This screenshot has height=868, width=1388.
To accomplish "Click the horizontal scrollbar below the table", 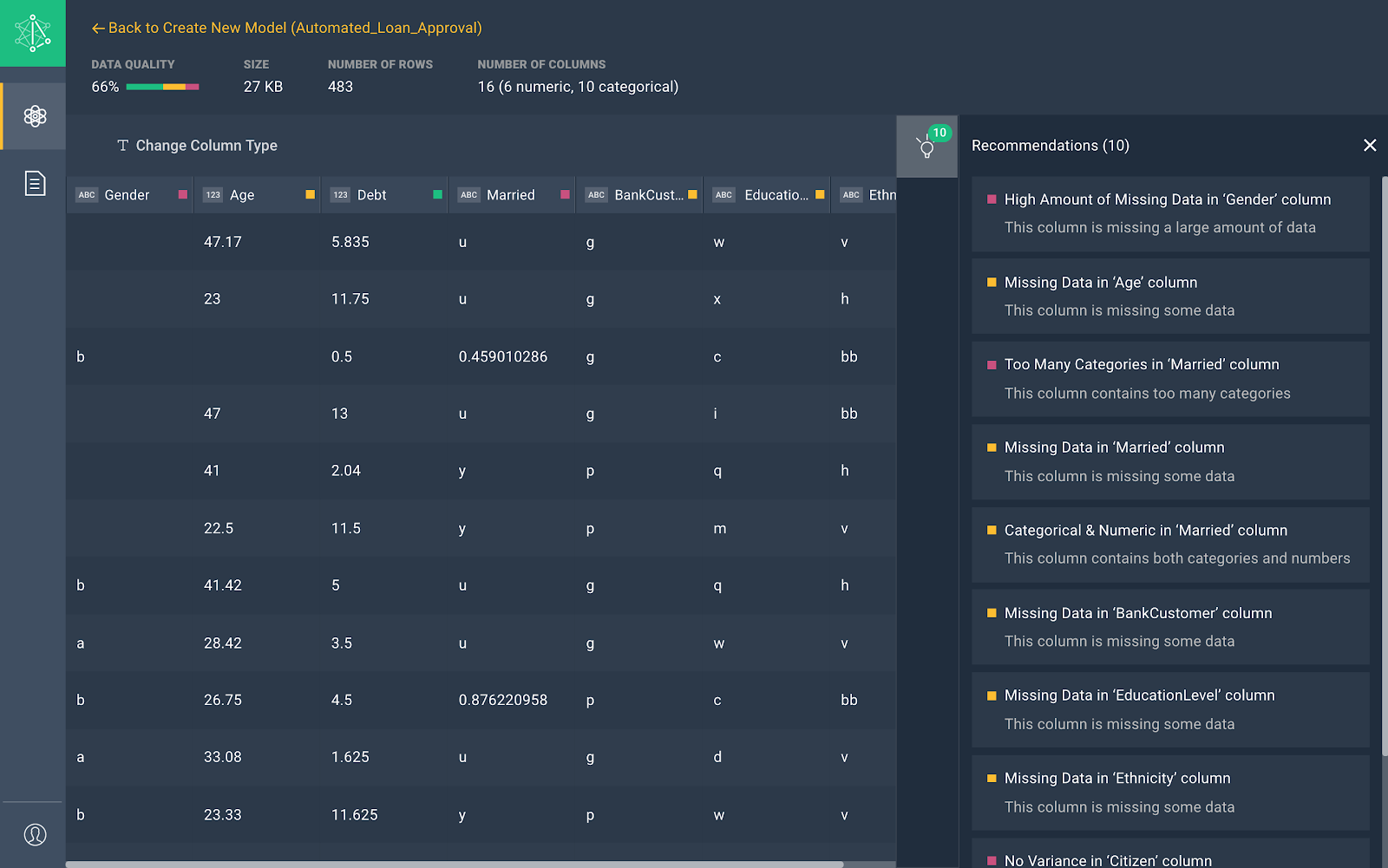I will point(455,864).
